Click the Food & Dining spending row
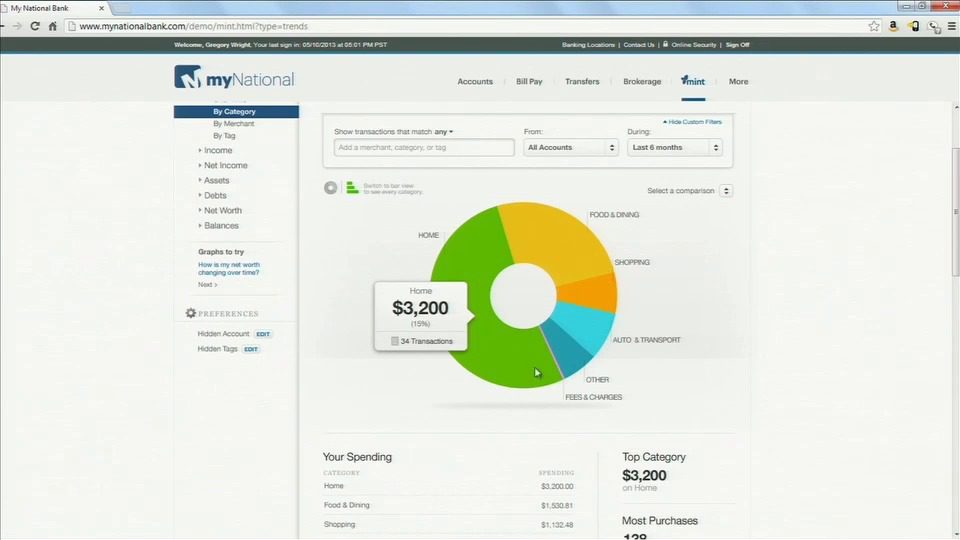960x540 pixels. click(x=449, y=505)
